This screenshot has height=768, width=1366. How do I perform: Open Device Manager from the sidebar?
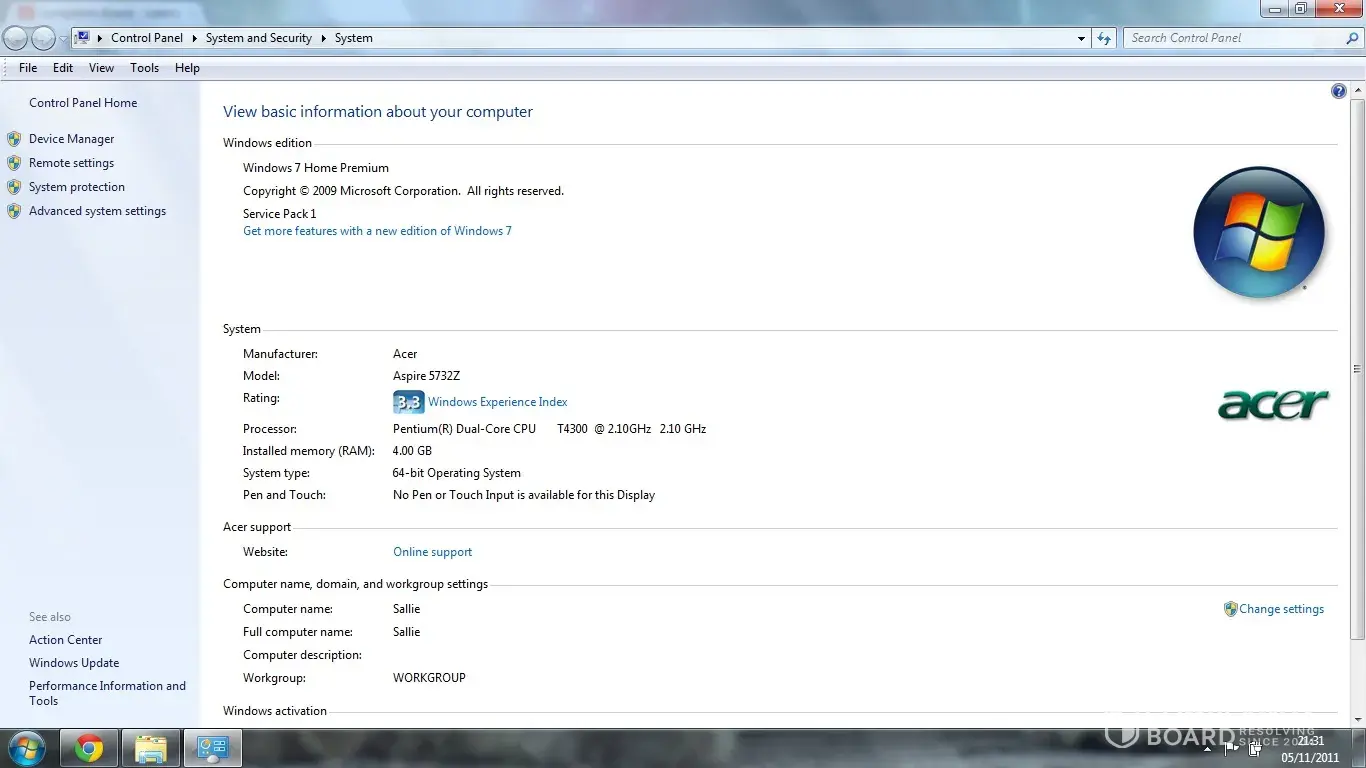coord(71,139)
